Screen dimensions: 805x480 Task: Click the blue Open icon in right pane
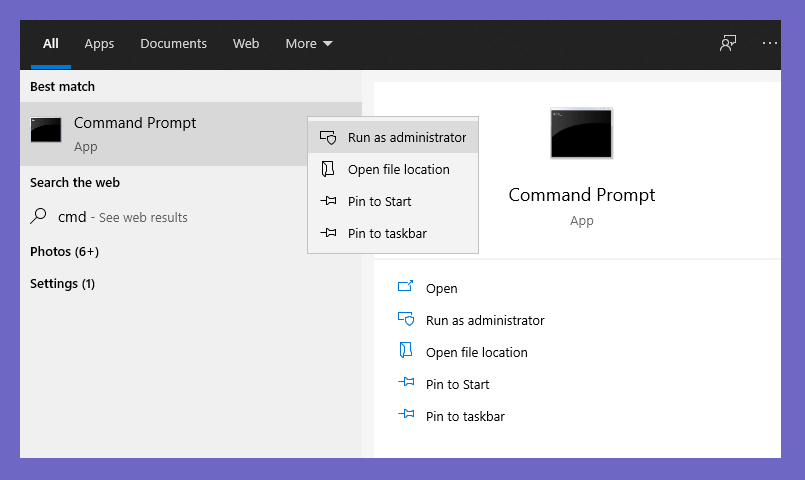(x=406, y=286)
